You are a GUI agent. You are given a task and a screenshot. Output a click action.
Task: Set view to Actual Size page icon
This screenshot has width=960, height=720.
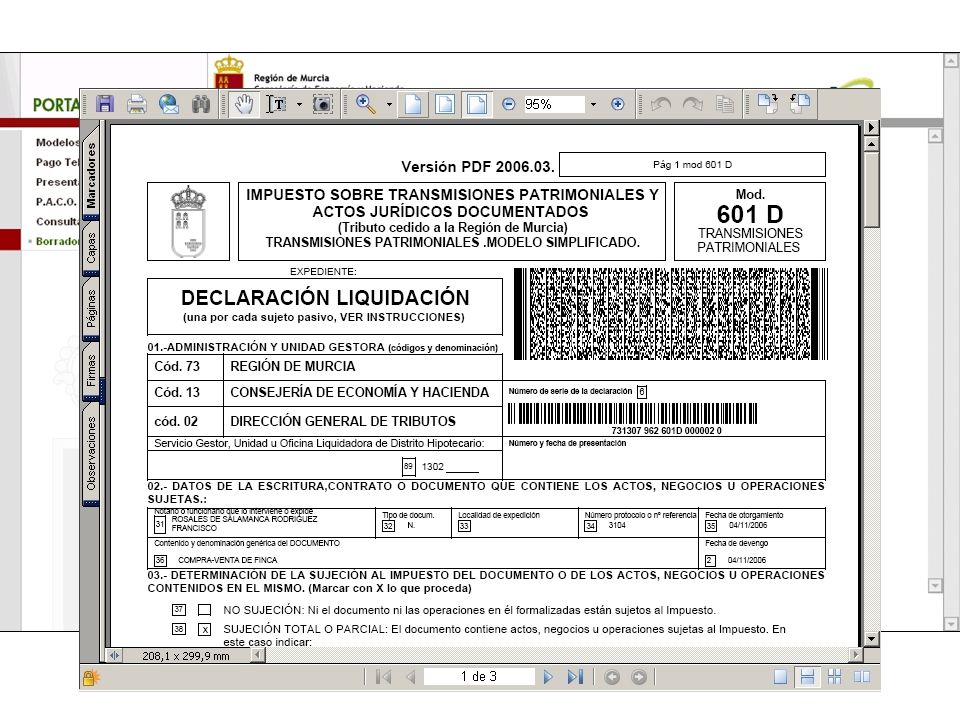coord(413,104)
